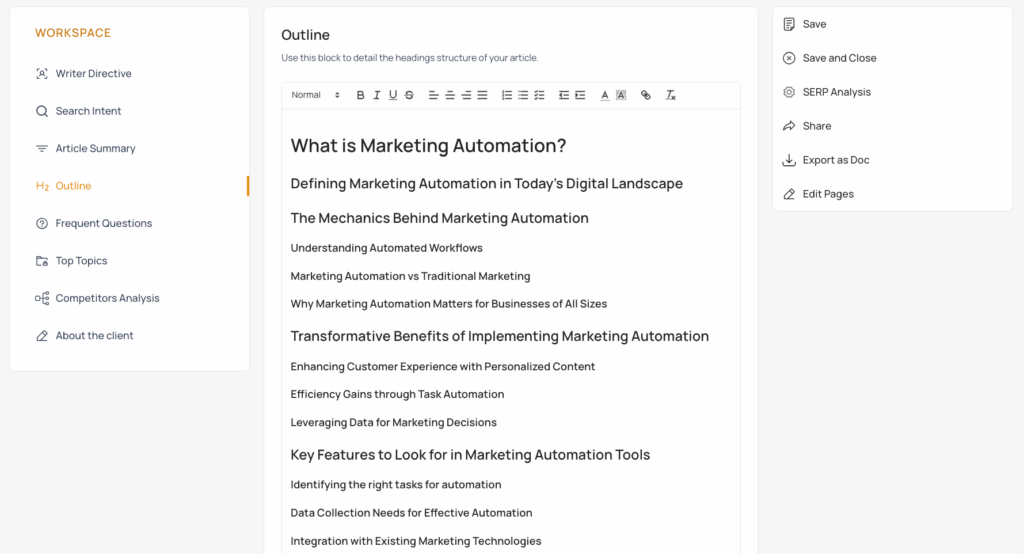Toggle the checklist format
This screenshot has height=554, width=1024.
point(539,95)
